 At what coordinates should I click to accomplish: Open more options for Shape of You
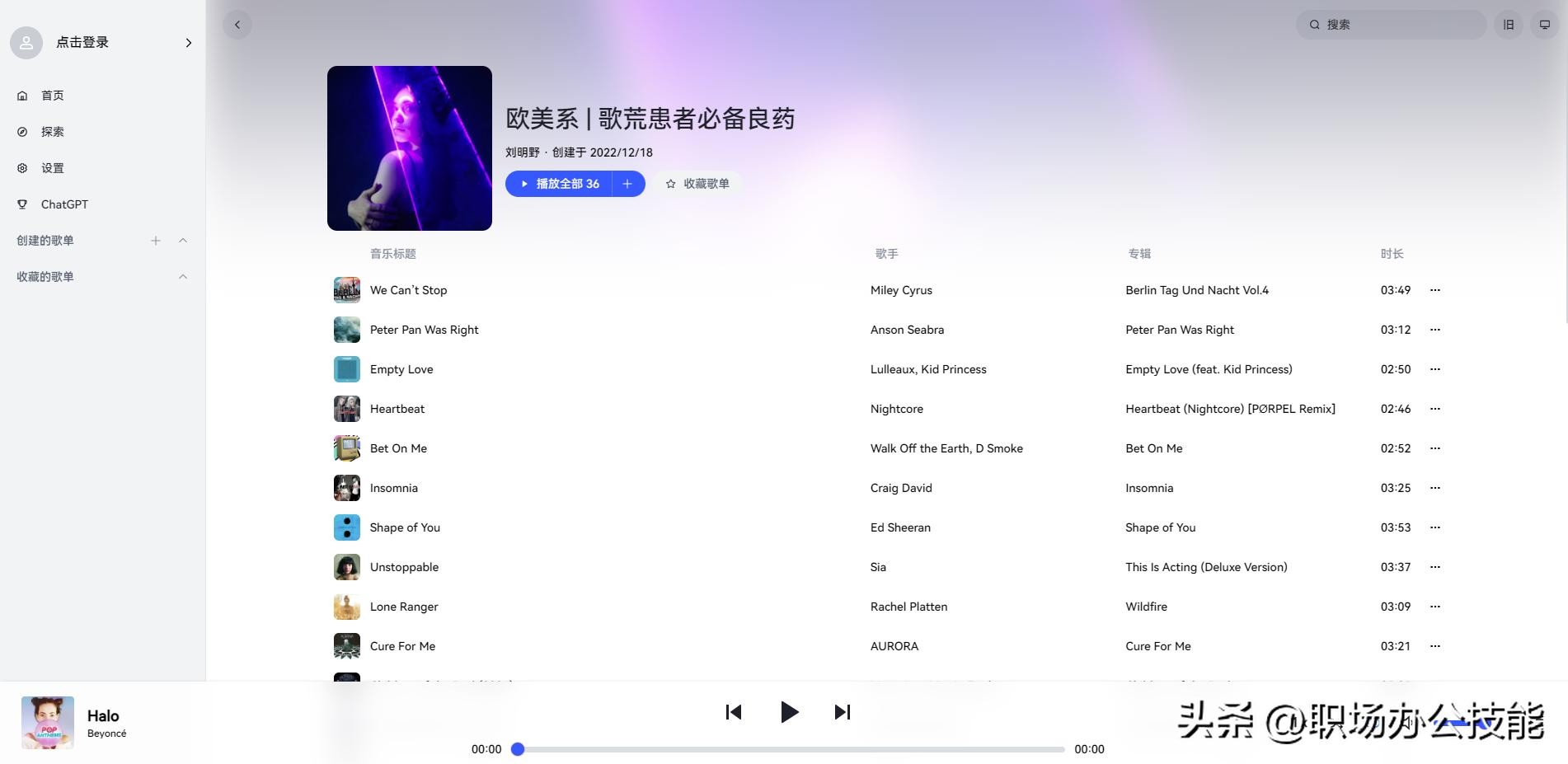(1434, 527)
